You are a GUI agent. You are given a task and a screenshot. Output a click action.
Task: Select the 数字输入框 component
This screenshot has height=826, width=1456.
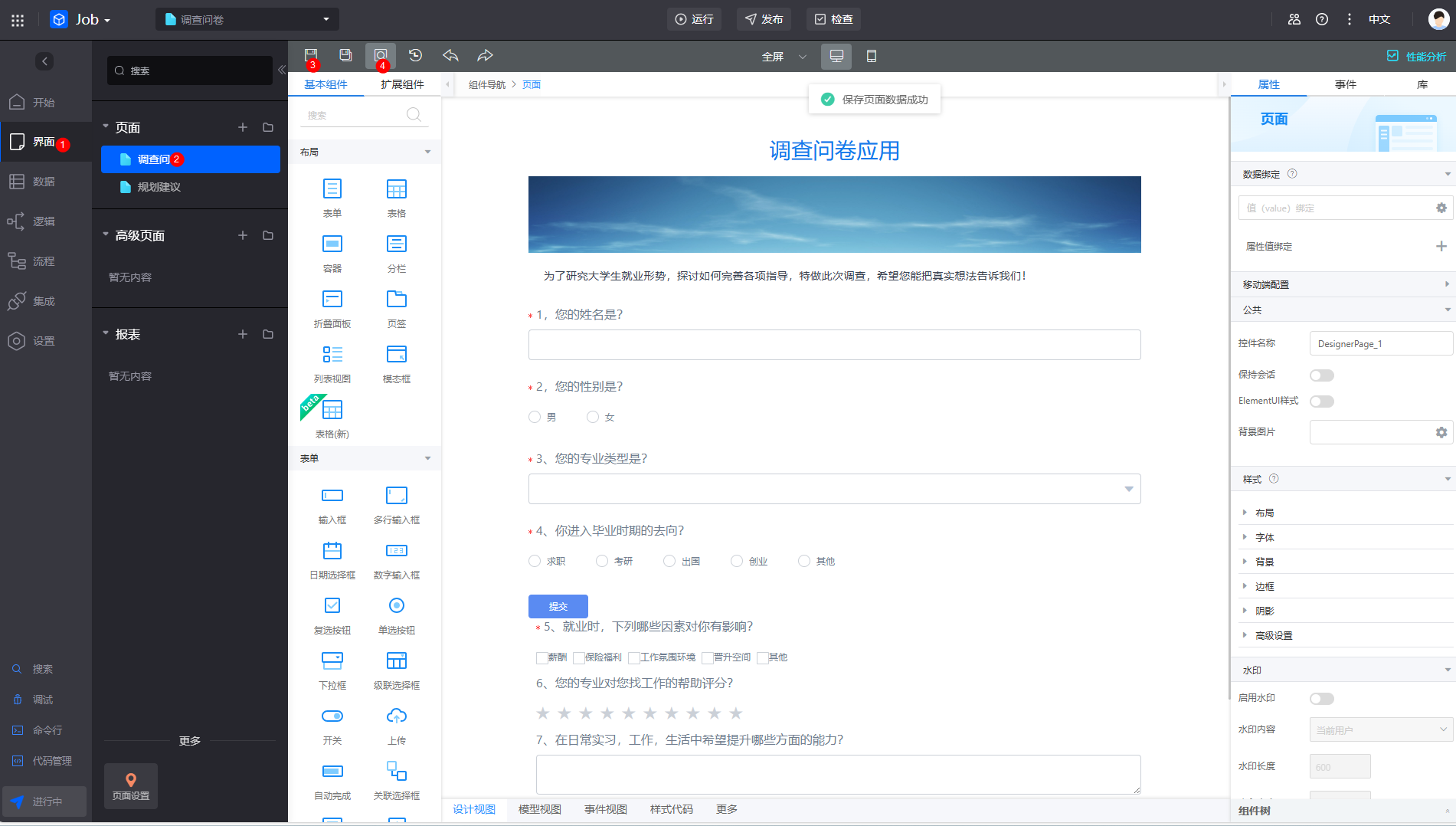397,559
